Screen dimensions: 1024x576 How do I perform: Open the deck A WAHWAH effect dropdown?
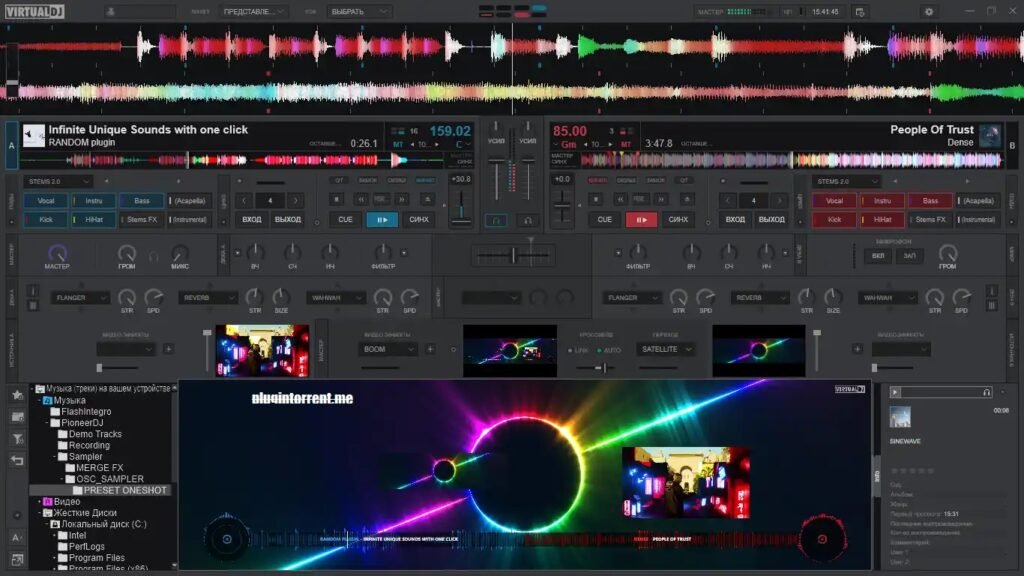pos(336,298)
